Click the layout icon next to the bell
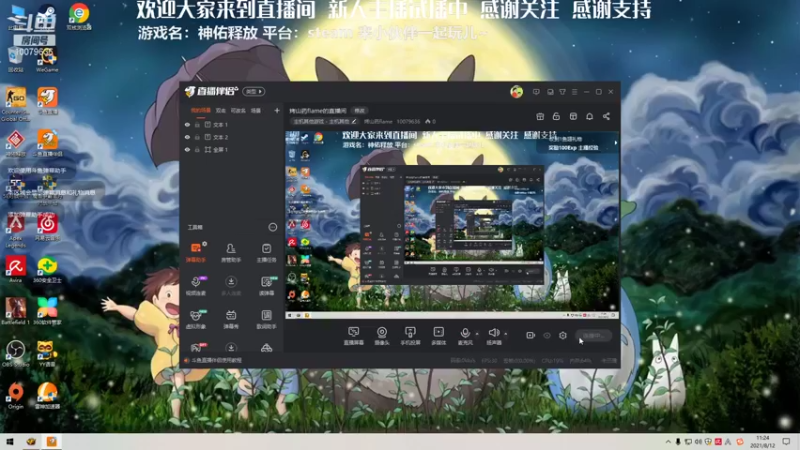The width and height of the screenshot is (800, 450). click(573, 116)
